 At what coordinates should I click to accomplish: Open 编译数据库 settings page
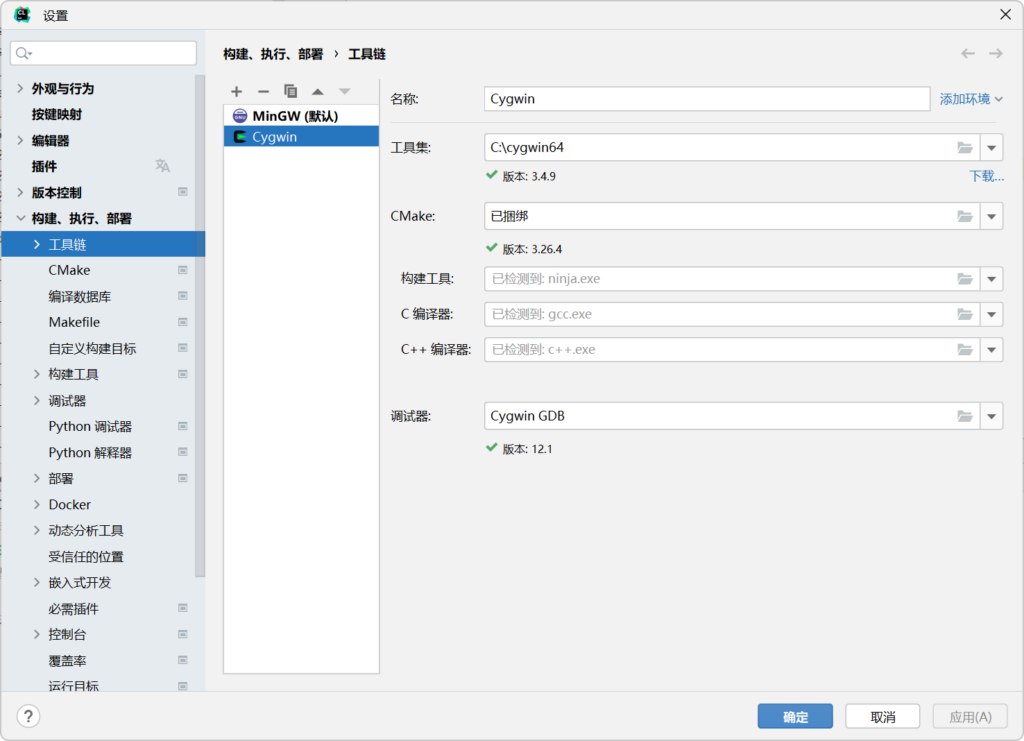(80, 296)
